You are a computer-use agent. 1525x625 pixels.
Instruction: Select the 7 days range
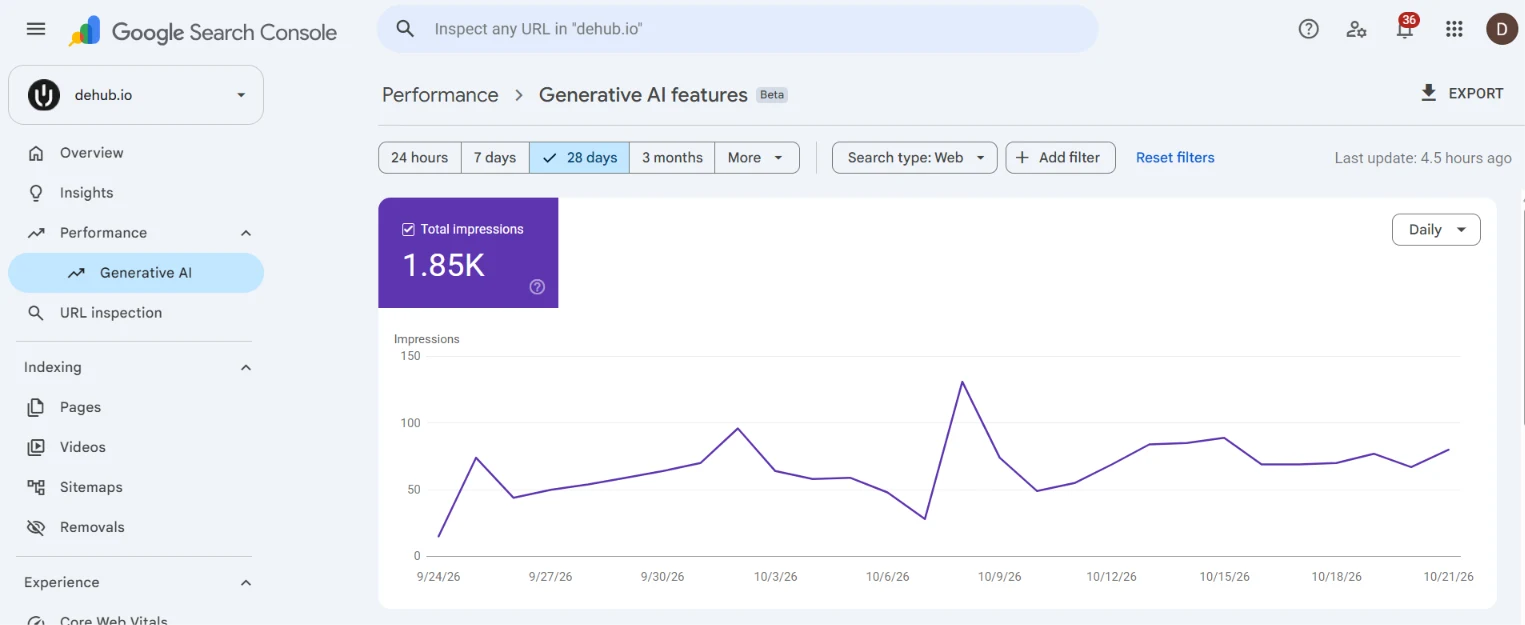click(x=495, y=157)
